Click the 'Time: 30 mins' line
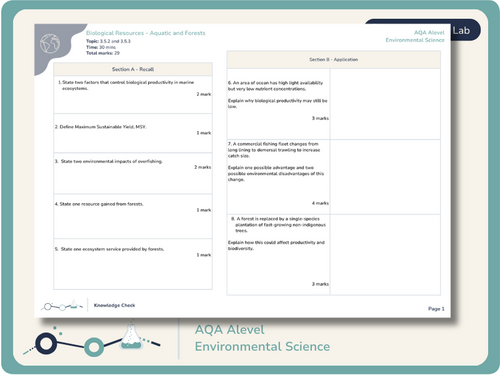500x375 pixels. tap(101, 47)
